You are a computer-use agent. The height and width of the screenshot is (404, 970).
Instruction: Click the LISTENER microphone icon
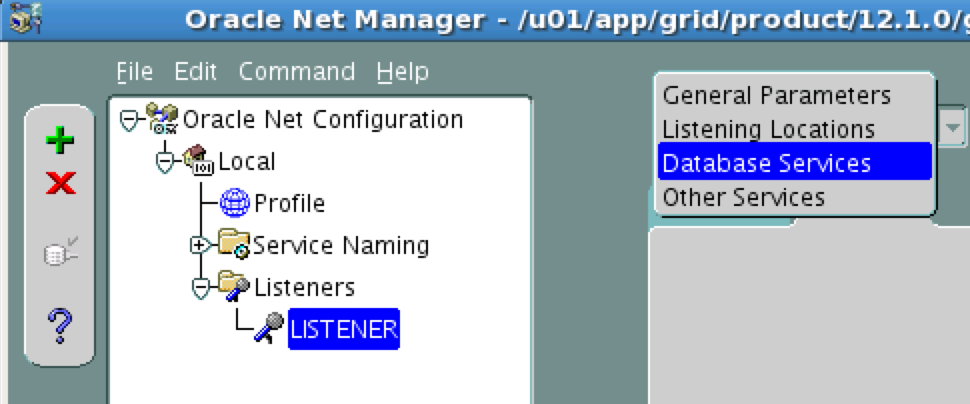(269, 328)
